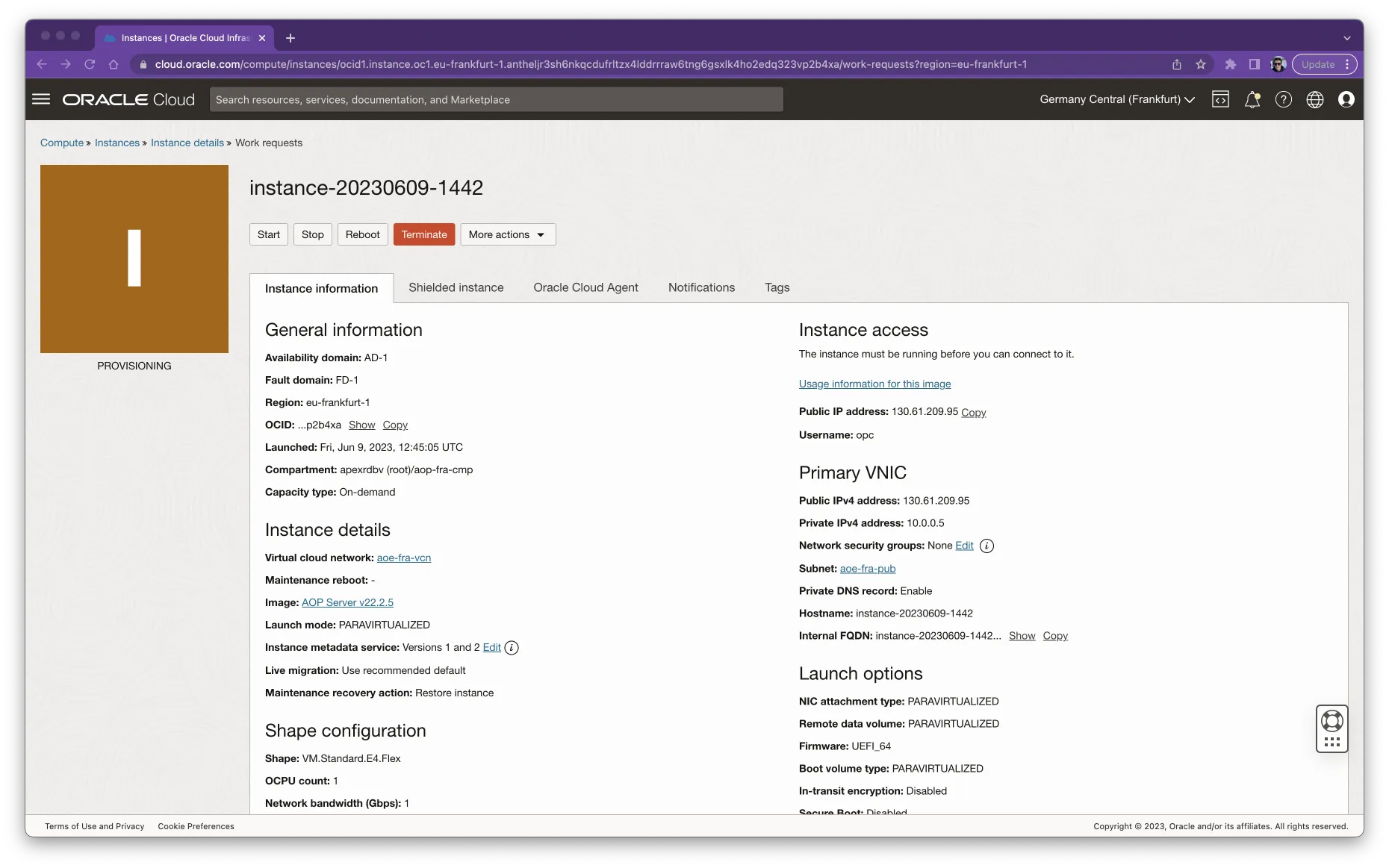This screenshot has width=1389, height=868.
Task: Bookmark this page with star icon
Action: pos(1201,64)
